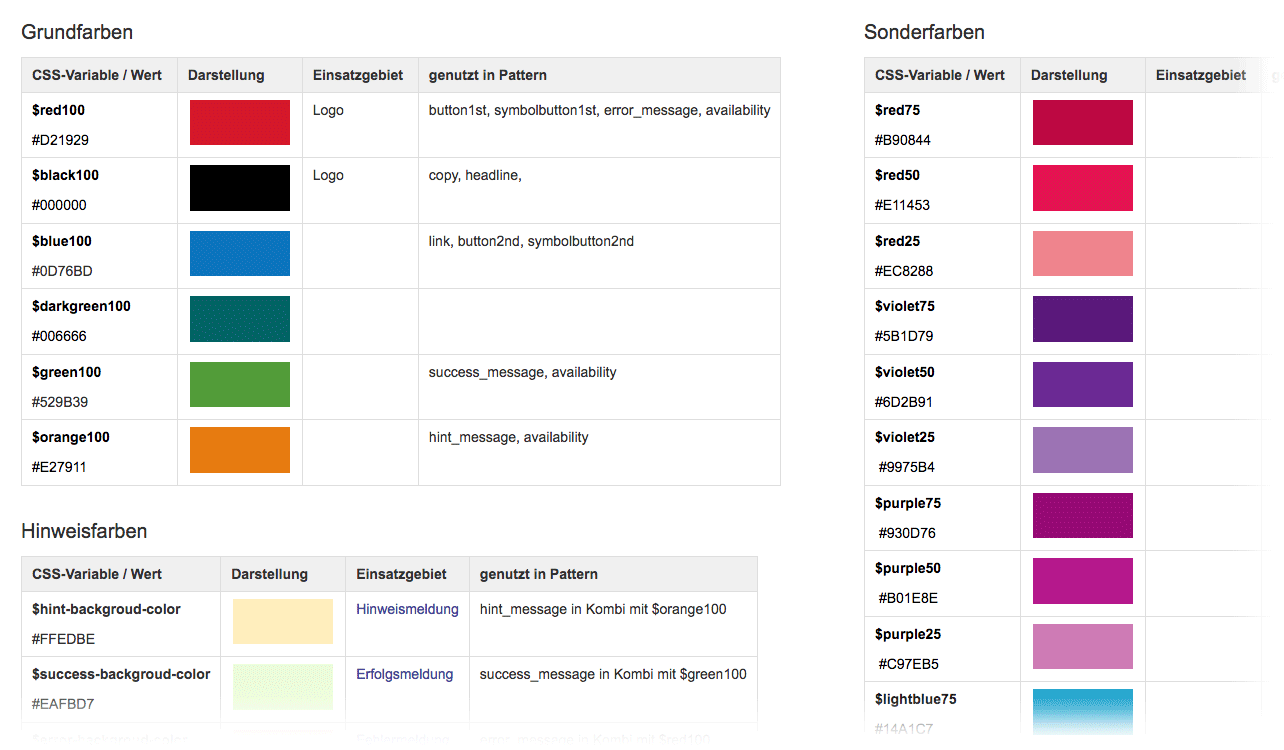Click the hex value #529B39
The width and height of the screenshot is (1284, 750).
60,402
